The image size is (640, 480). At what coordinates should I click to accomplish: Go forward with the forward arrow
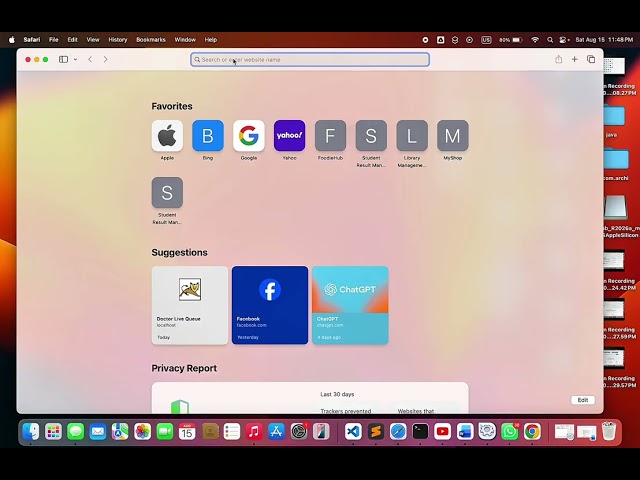(x=105, y=60)
